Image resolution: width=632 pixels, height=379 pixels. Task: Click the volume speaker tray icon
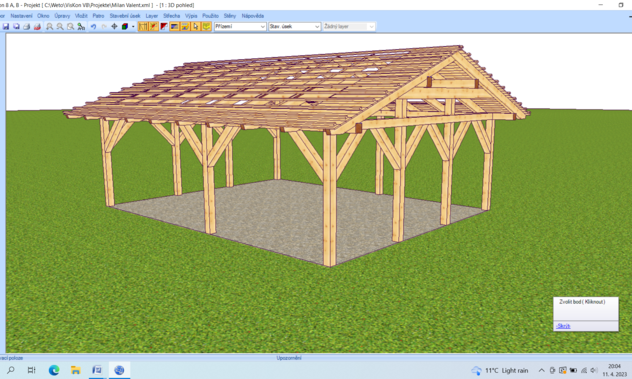594,371
